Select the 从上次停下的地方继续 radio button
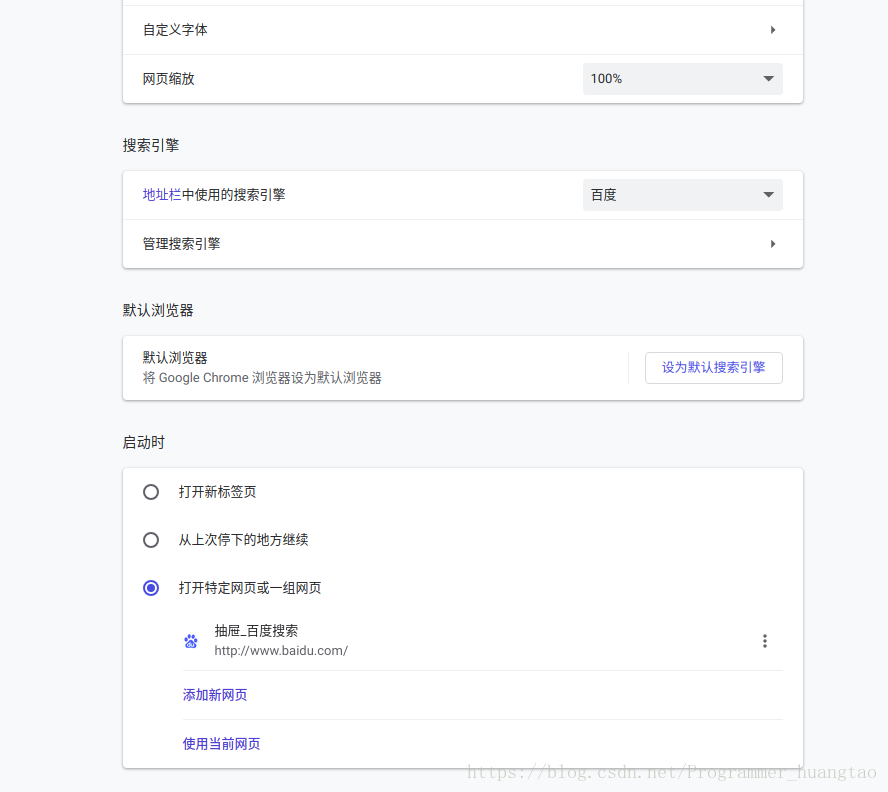This screenshot has width=888, height=792. [x=151, y=540]
